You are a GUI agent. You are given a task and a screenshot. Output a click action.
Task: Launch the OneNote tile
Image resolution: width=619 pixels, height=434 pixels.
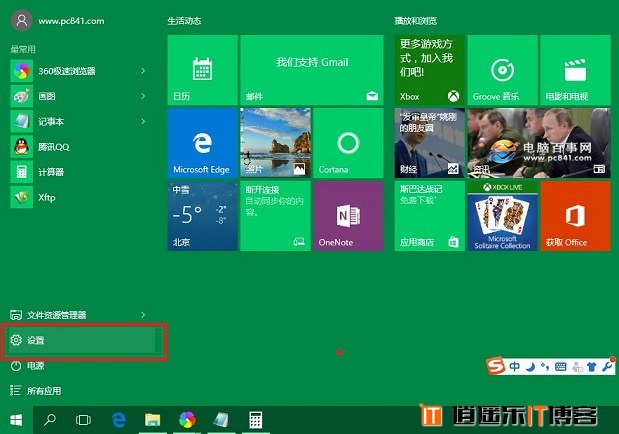click(348, 216)
